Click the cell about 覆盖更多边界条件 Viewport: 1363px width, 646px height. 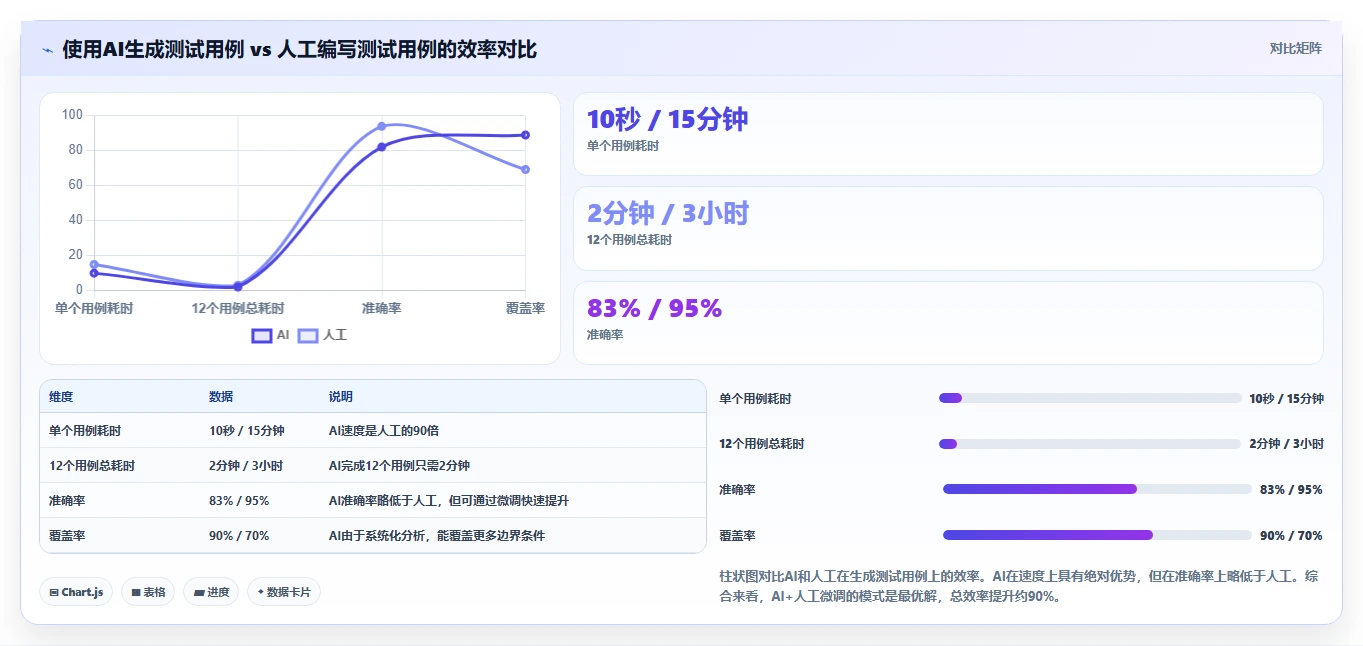(x=437, y=536)
